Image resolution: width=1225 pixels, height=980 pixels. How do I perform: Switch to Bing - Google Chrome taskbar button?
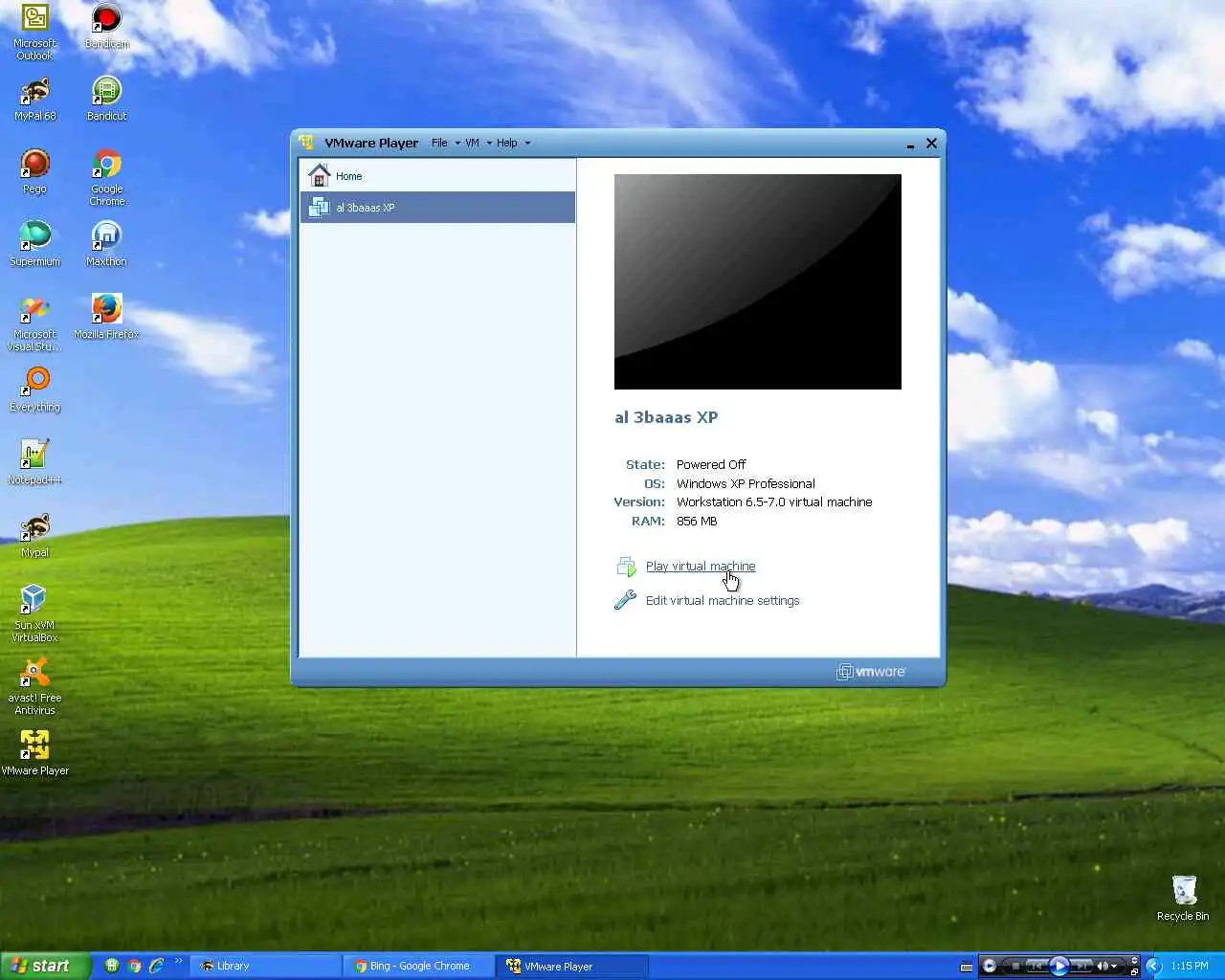[x=419, y=966]
